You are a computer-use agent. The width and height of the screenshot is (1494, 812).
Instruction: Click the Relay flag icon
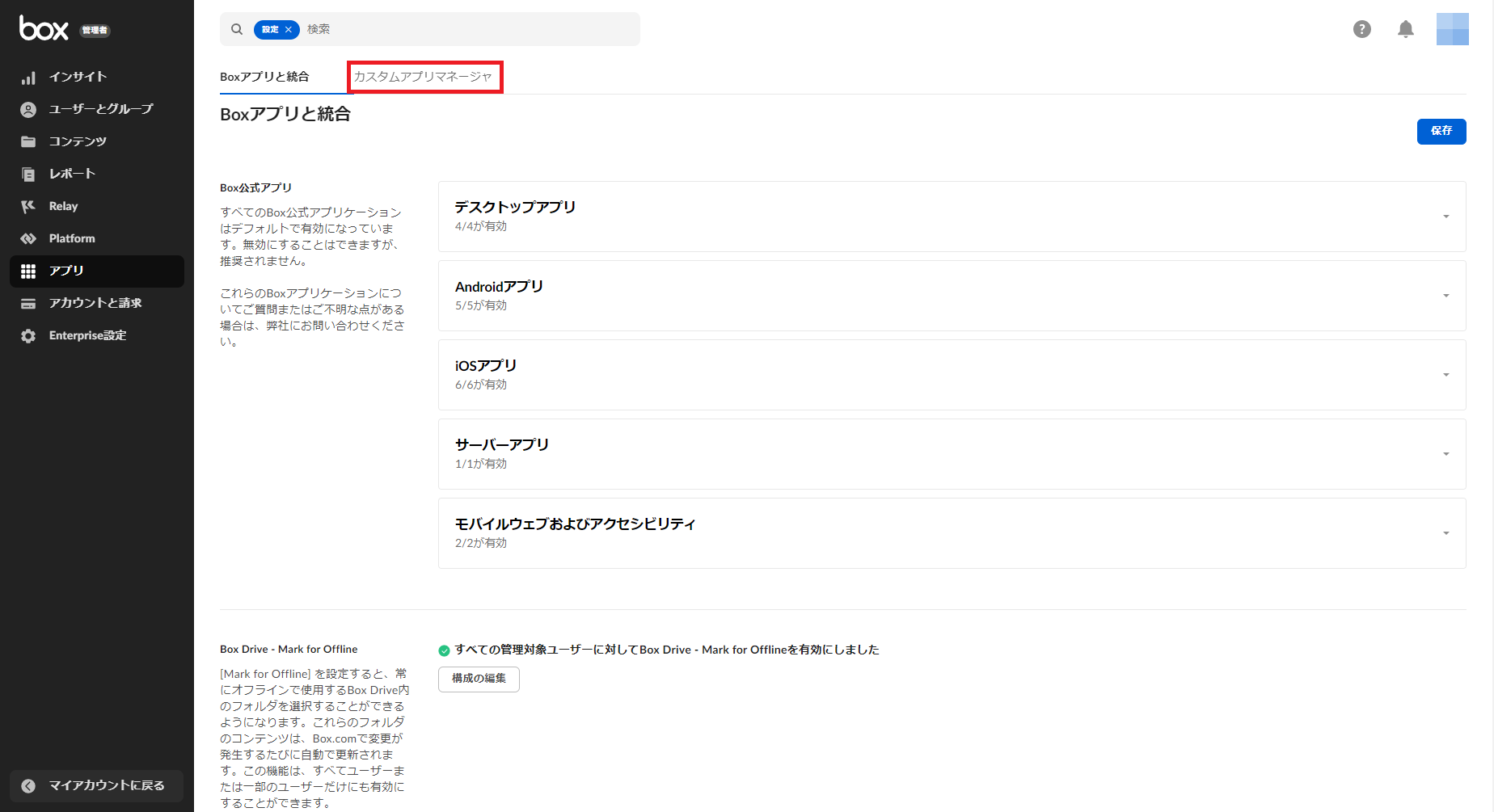click(x=28, y=207)
